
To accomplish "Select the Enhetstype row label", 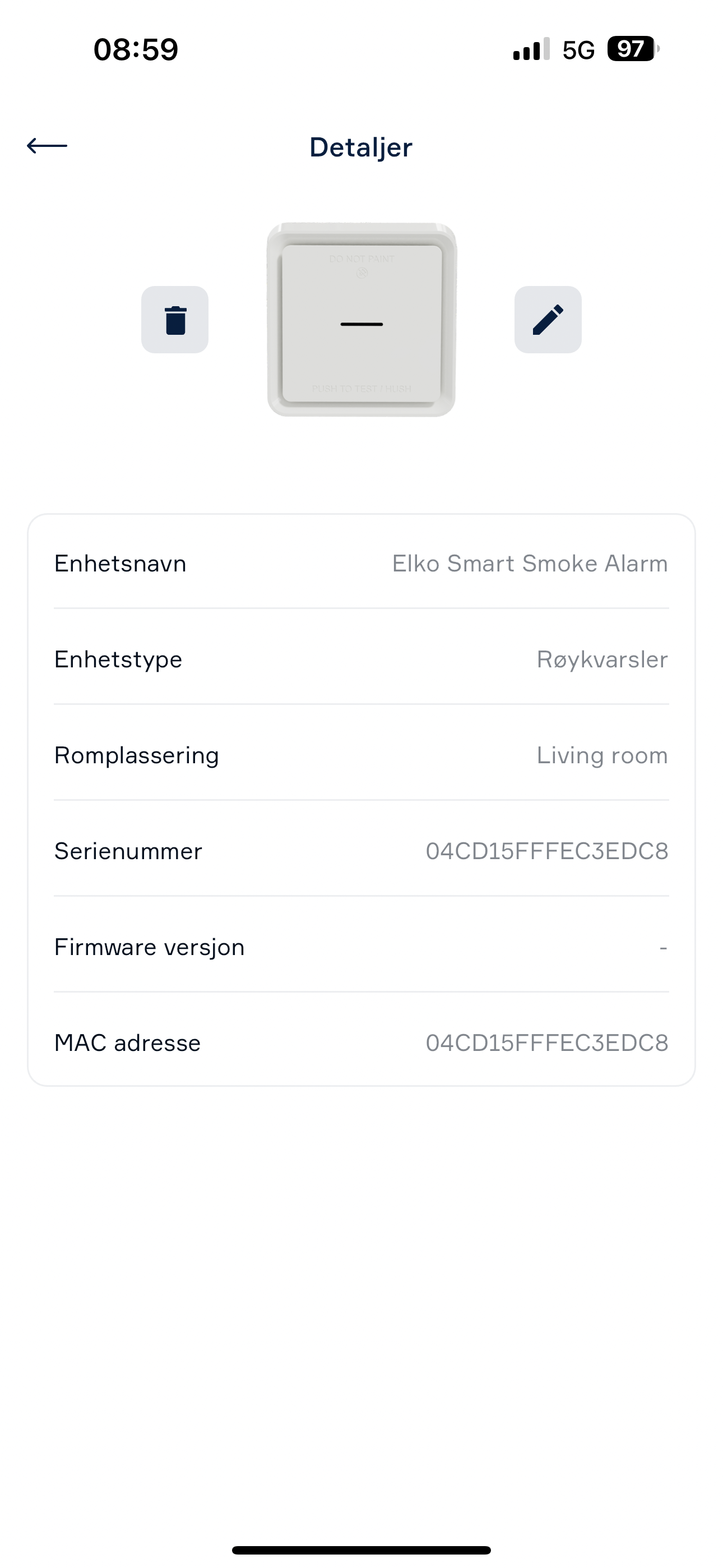I will coord(118,660).
